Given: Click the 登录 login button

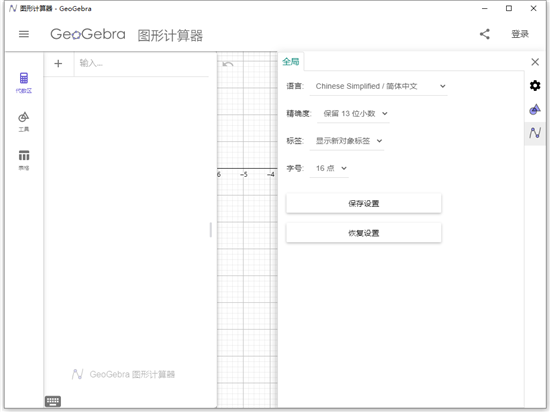Looking at the screenshot, I should coord(520,34).
